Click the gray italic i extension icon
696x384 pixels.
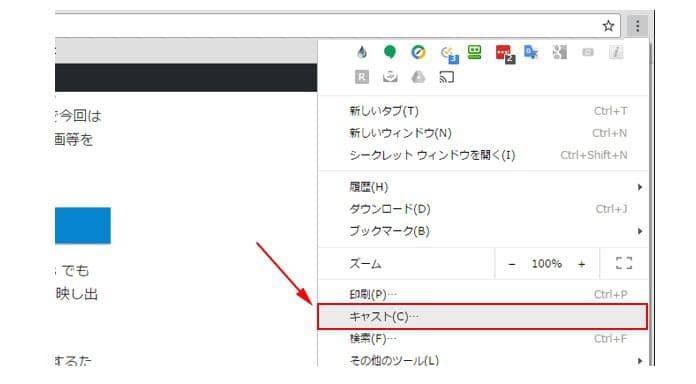[x=616, y=52]
